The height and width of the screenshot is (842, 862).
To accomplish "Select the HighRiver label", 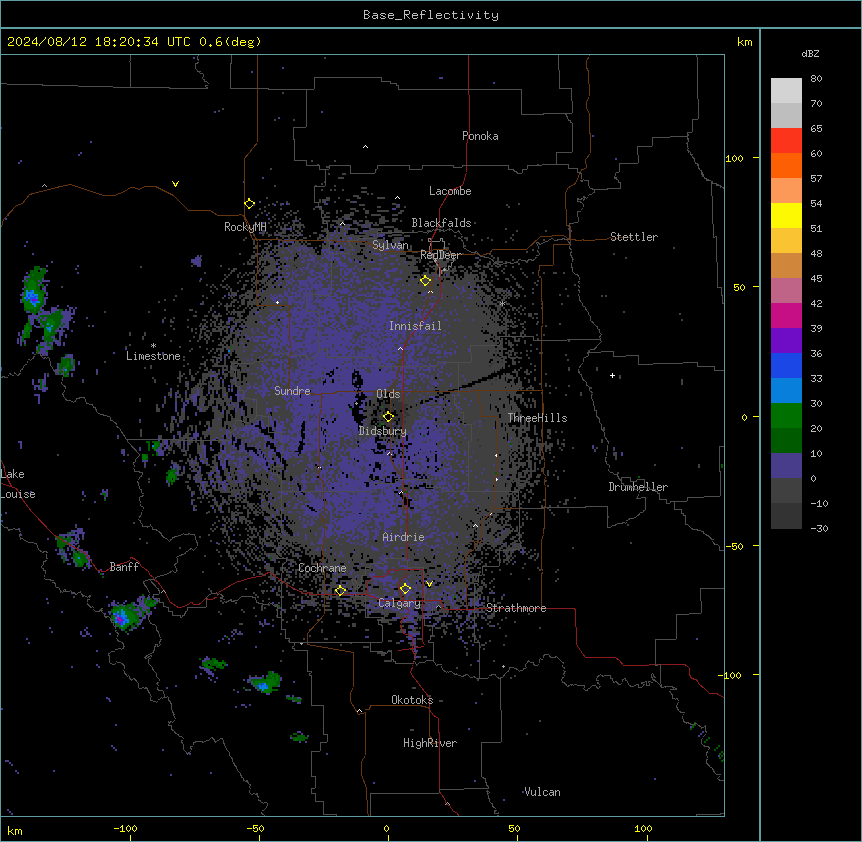I will pos(430,743).
